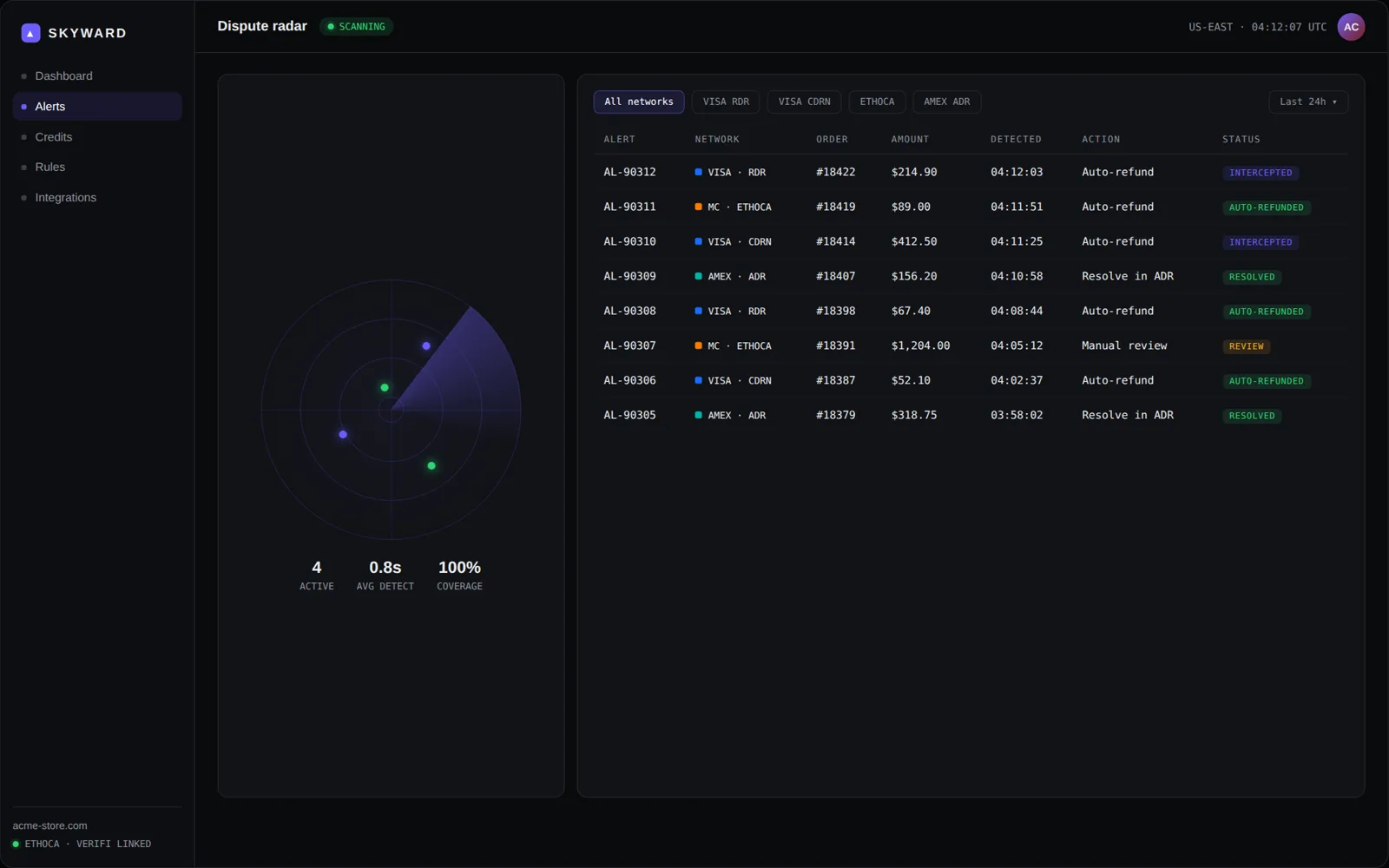
Task: Open Rules in the sidebar
Action: click(x=97, y=167)
